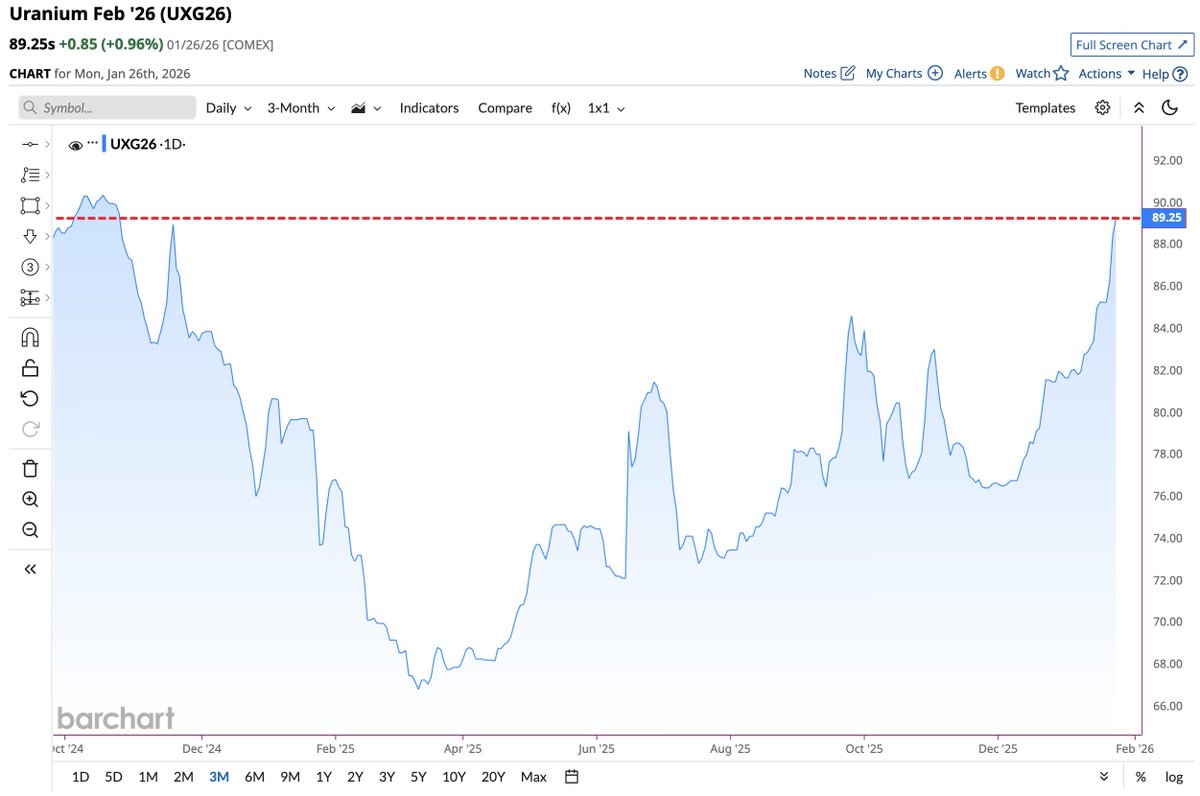1200x796 pixels.
Task: Select the 5D range
Action: click(114, 777)
